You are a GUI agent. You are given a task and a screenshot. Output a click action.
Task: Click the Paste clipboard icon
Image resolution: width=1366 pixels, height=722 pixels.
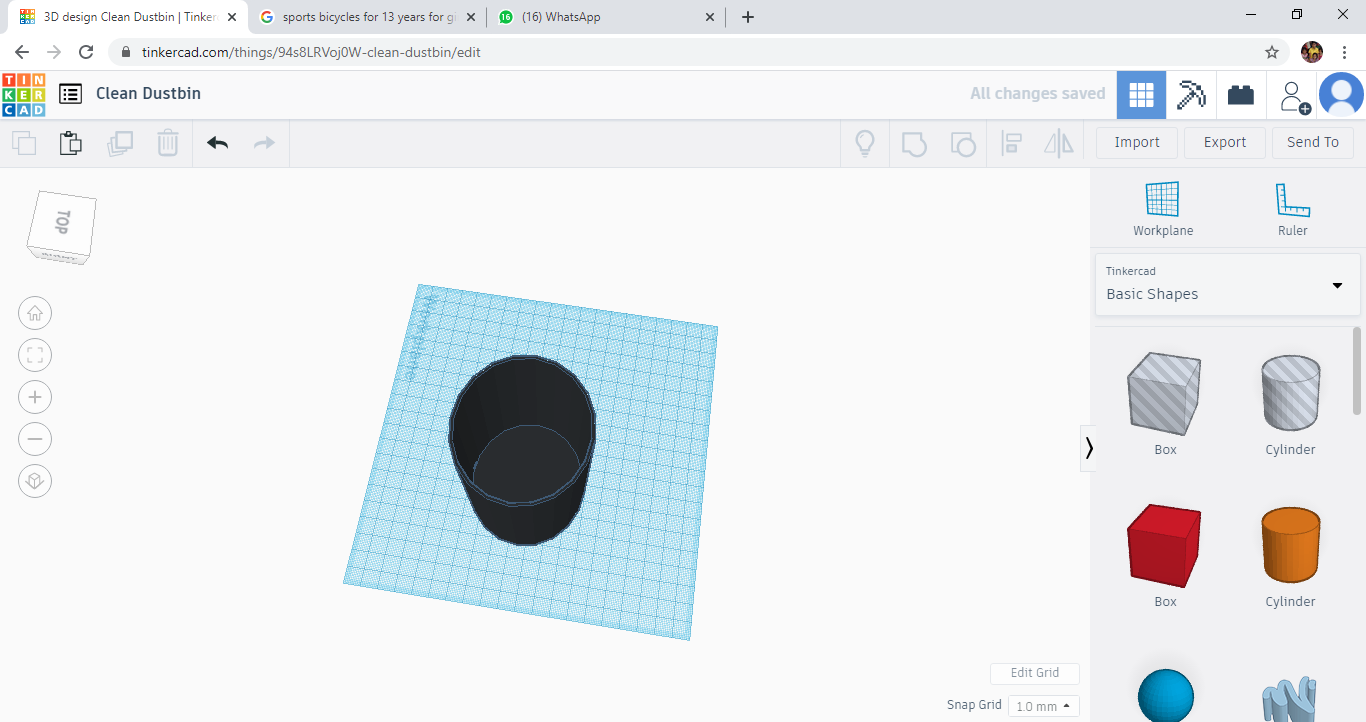pyautogui.click(x=70, y=143)
